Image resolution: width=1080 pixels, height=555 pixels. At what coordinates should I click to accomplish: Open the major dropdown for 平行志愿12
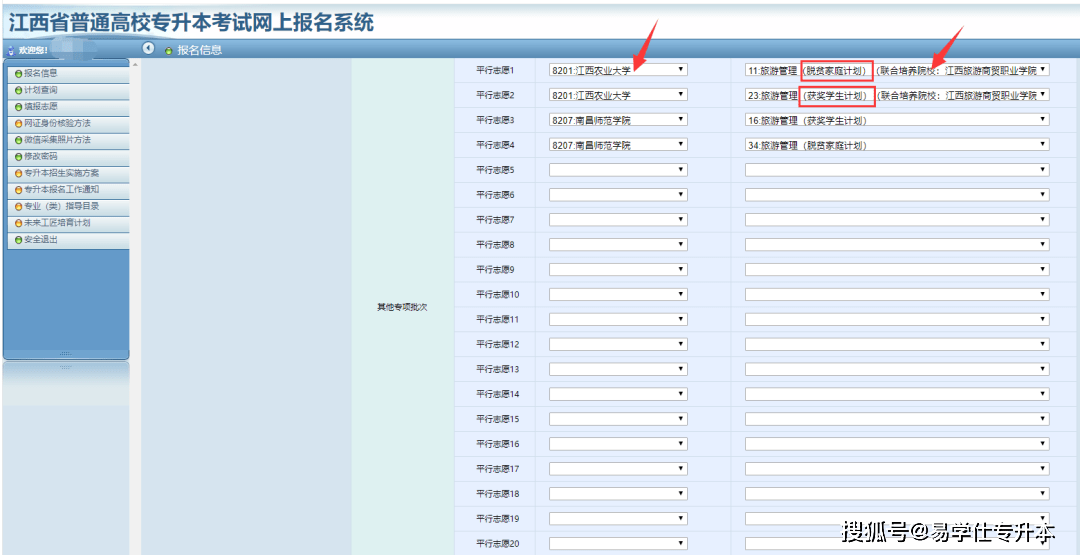(897, 344)
